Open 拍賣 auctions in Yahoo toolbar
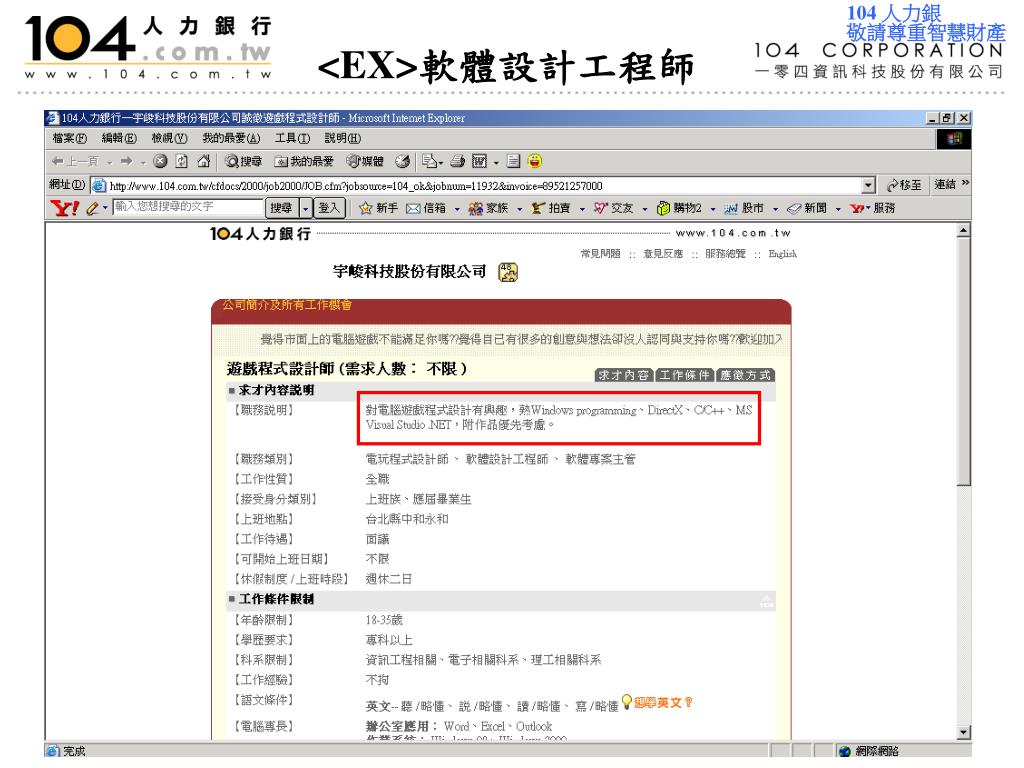This screenshot has height=768, width=1024. [x=551, y=208]
